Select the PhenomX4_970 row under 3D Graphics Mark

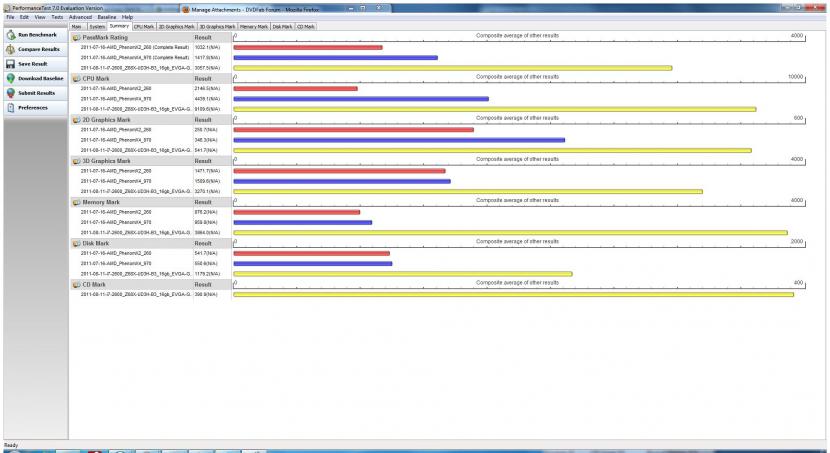pos(116,181)
